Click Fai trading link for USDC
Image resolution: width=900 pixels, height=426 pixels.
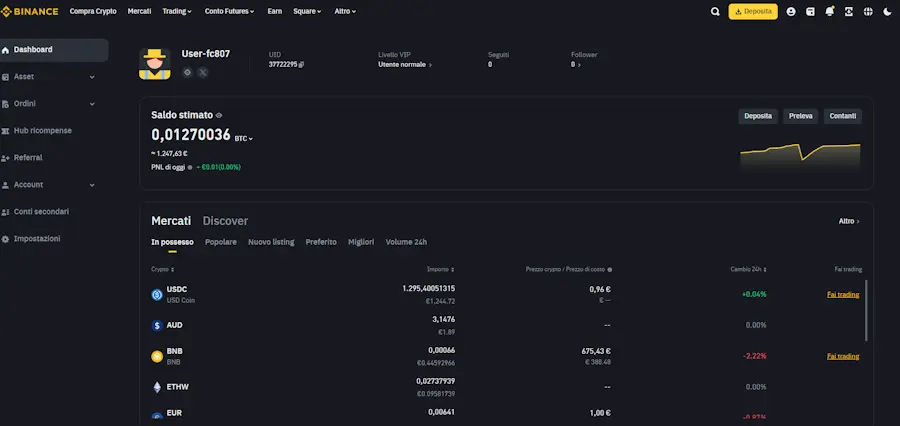pyautogui.click(x=842, y=294)
